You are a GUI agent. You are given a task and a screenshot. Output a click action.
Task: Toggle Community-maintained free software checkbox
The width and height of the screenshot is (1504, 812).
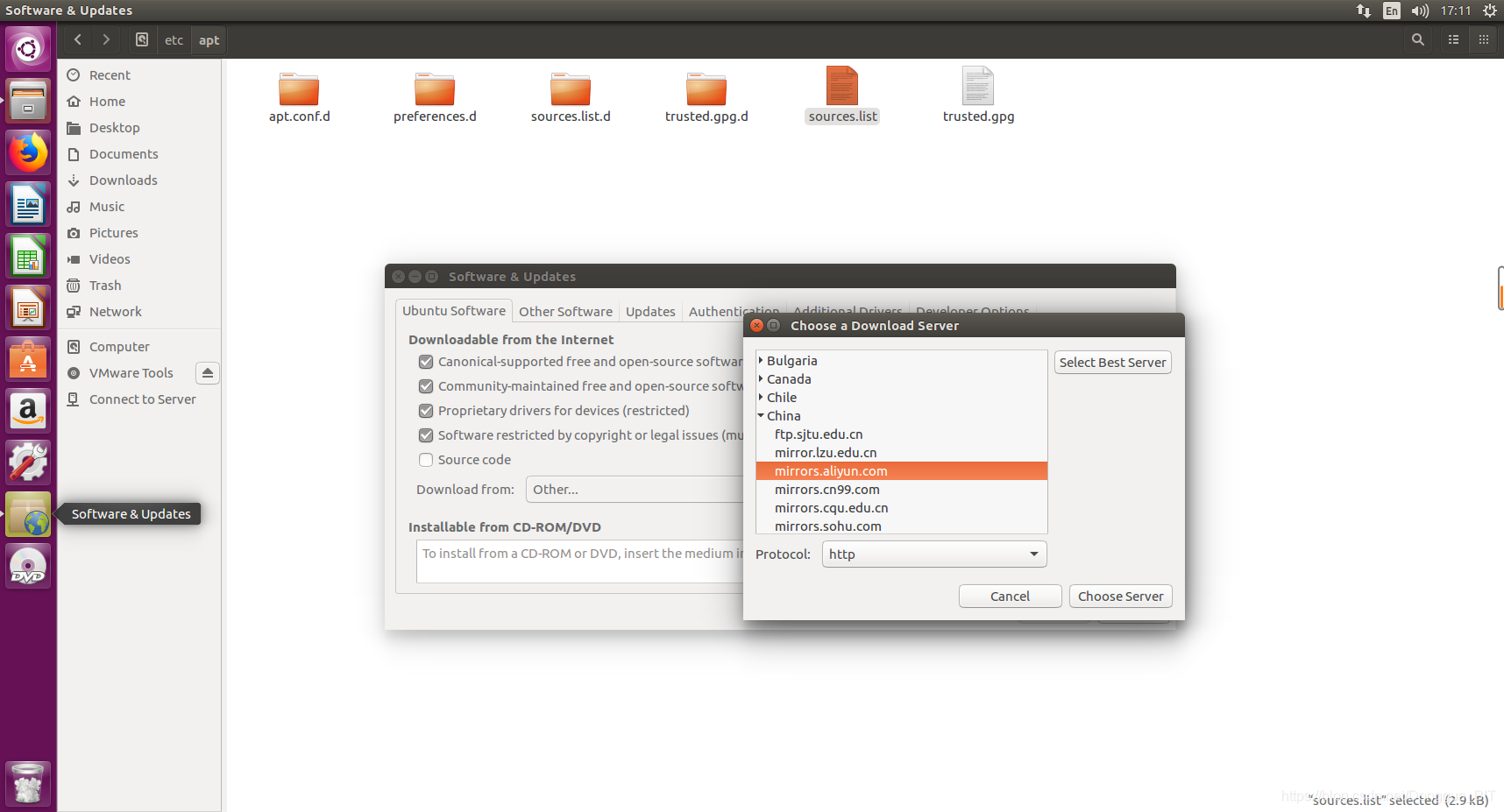coord(426,386)
